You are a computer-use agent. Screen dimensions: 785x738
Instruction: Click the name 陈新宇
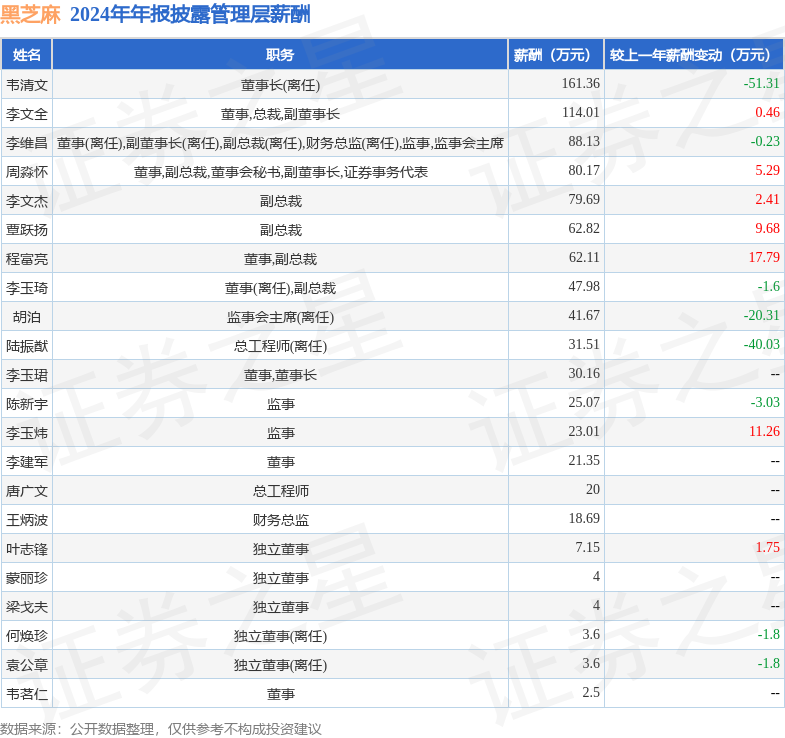tap(27, 405)
